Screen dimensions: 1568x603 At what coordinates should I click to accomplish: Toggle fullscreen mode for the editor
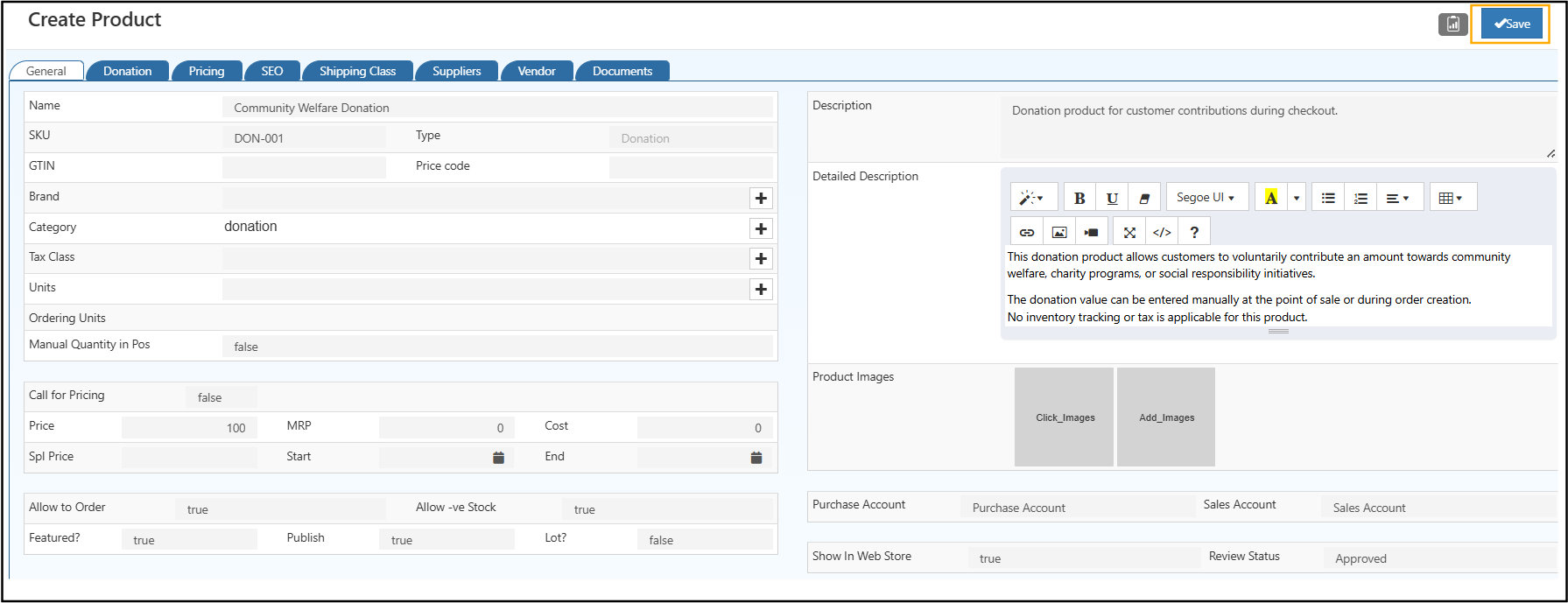pyautogui.click(x=1129, y=232)
